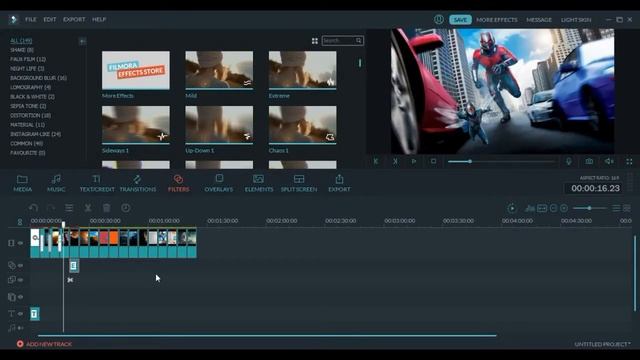
Task: Toggle video track visibility eye
Action: [x=20, y=243]
